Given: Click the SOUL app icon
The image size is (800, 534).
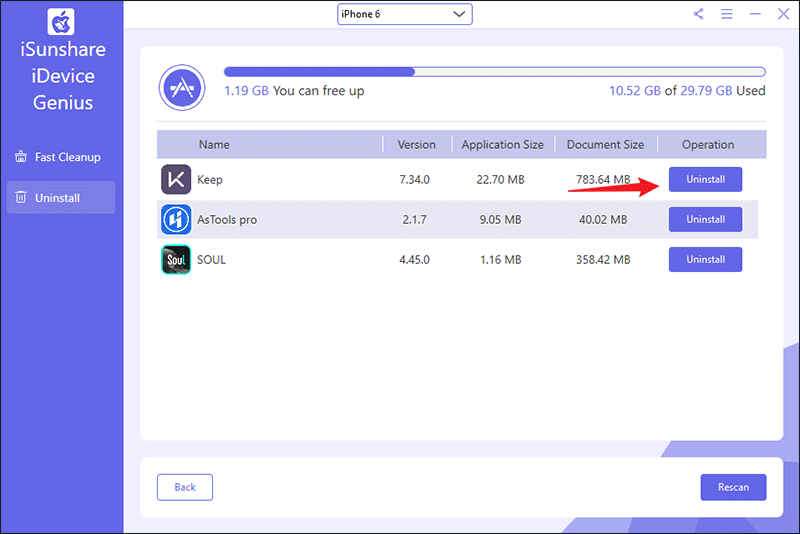Looking at the screenshot, I should click(x=176, y=260).
